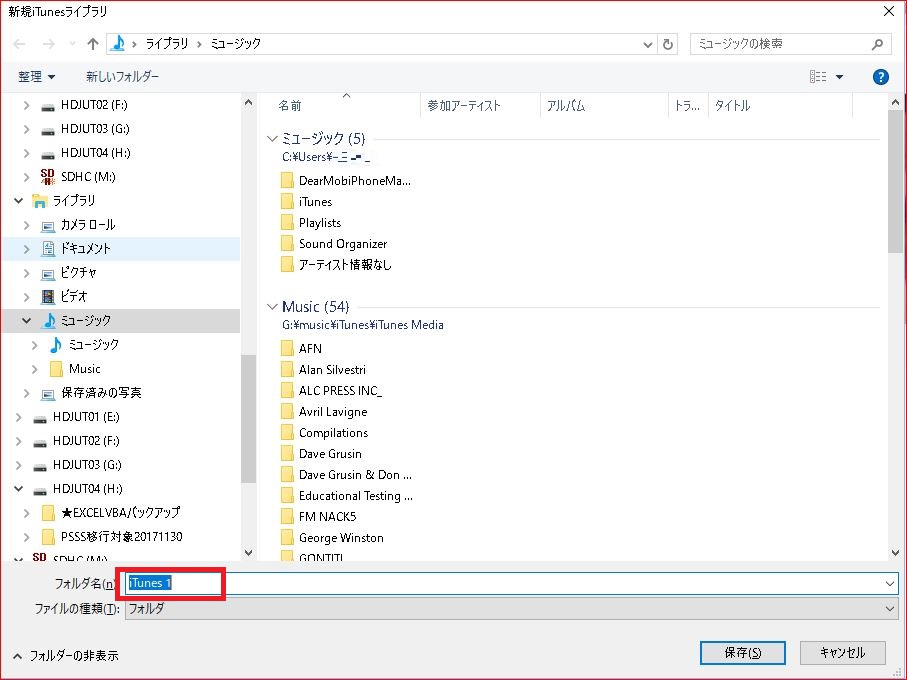Expand the ピクチャ library node
Screen dimensions: 907x680
click(26, 273)
